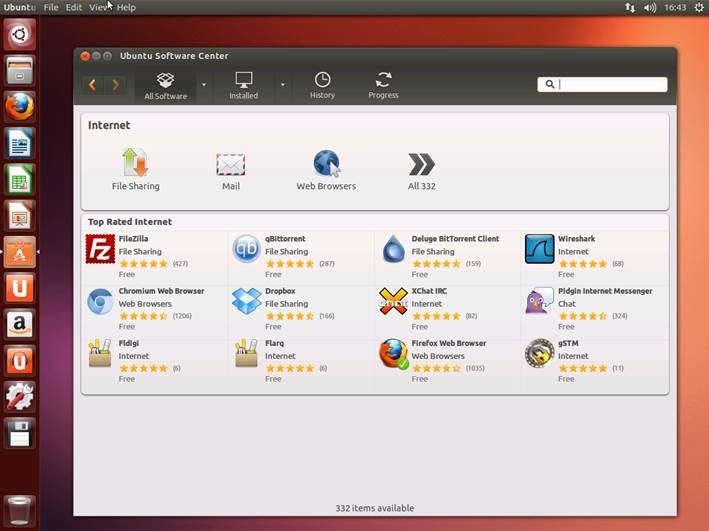Open the Firefox Web Browser title
709x531 pixels.
tap(449, 343)
